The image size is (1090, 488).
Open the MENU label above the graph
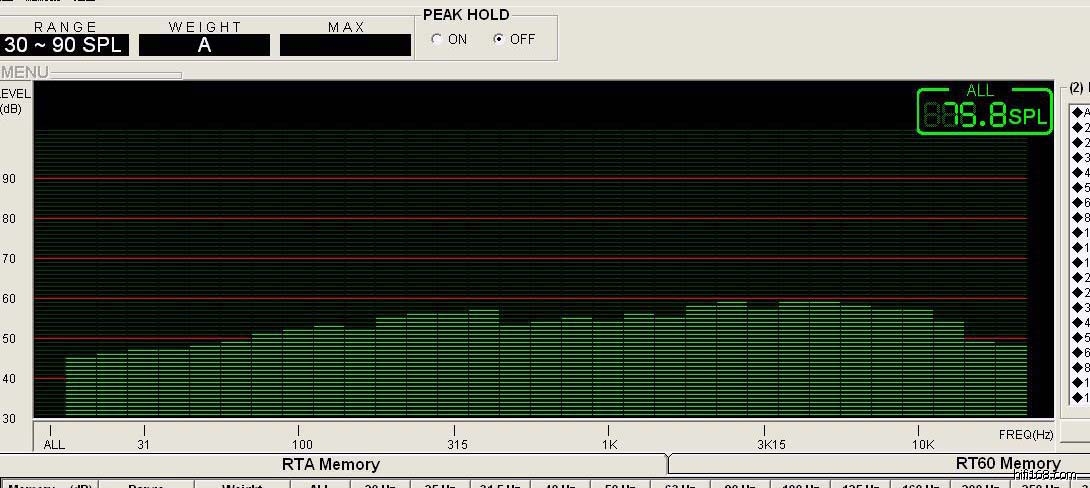click(x=25, y=73)
